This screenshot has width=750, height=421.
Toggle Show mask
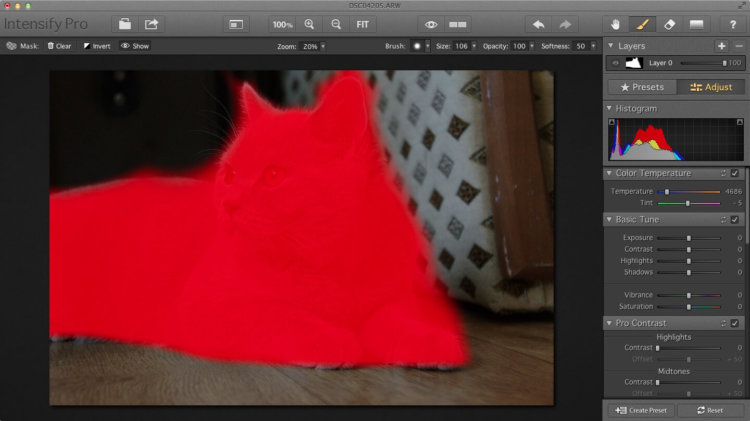pyautogui.click(x=135, y=46)
